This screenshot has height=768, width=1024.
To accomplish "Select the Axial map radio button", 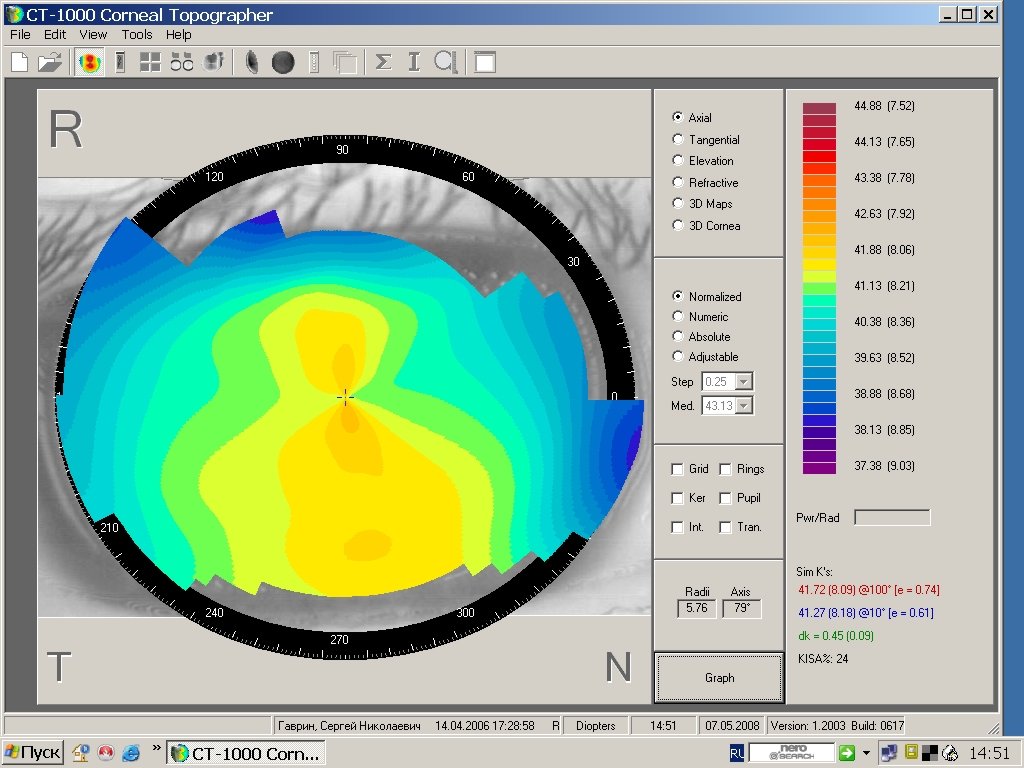I will (678, 117).
